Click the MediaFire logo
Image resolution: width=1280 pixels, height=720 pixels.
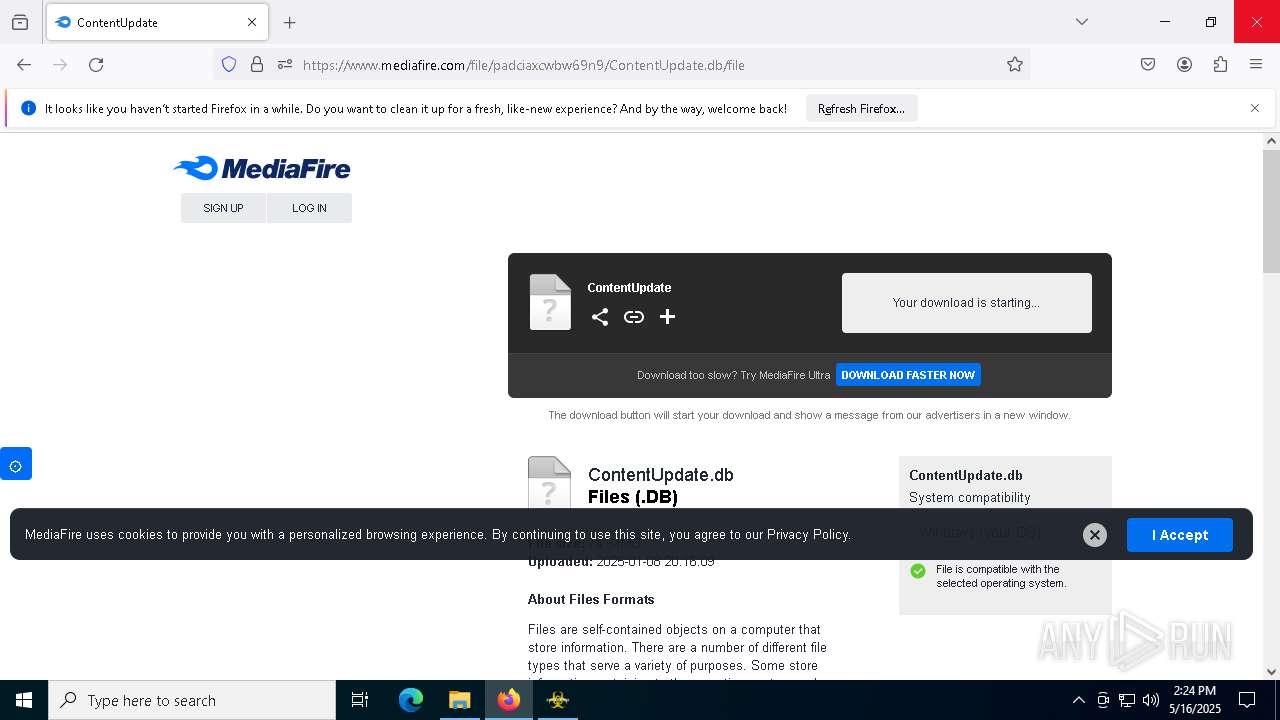click(x=262, y=168)
